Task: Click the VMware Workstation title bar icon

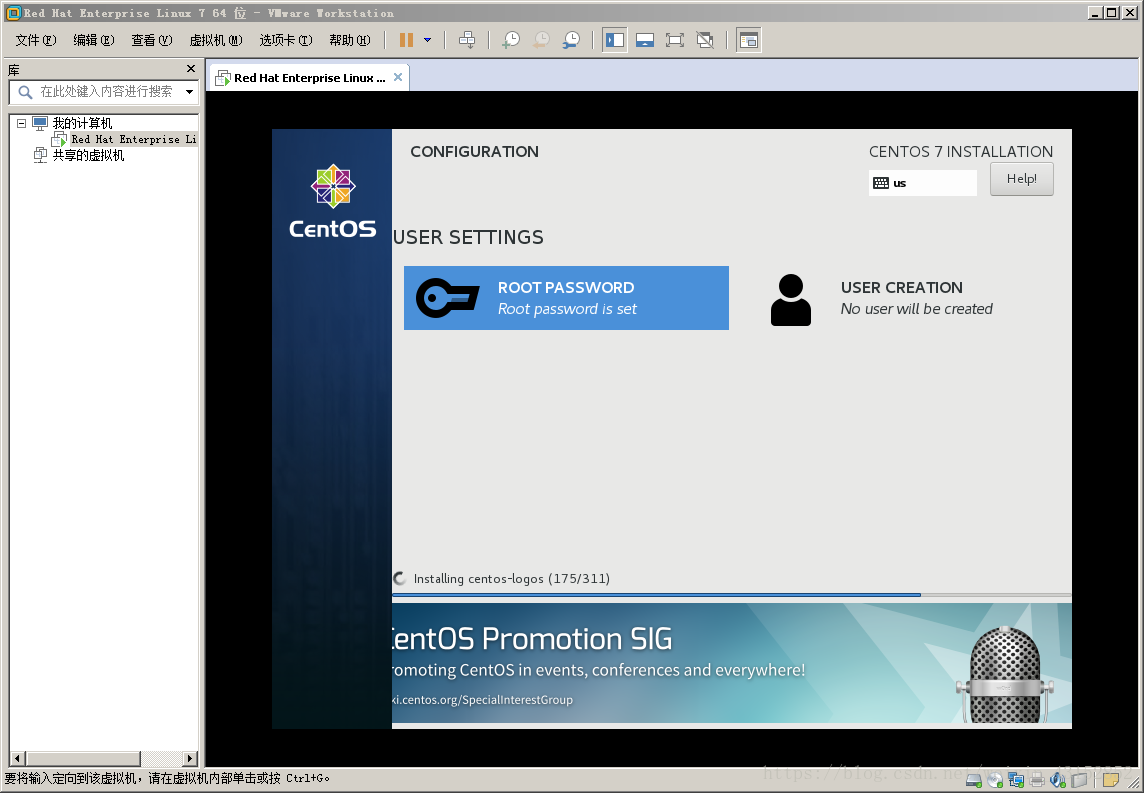Action: point(12,12)
